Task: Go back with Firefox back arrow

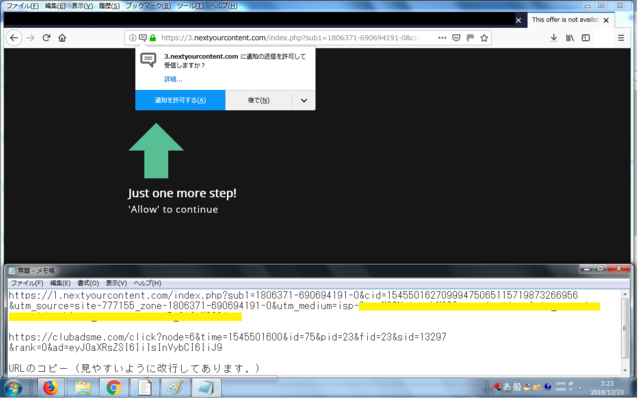Action: tap(14, 38)
